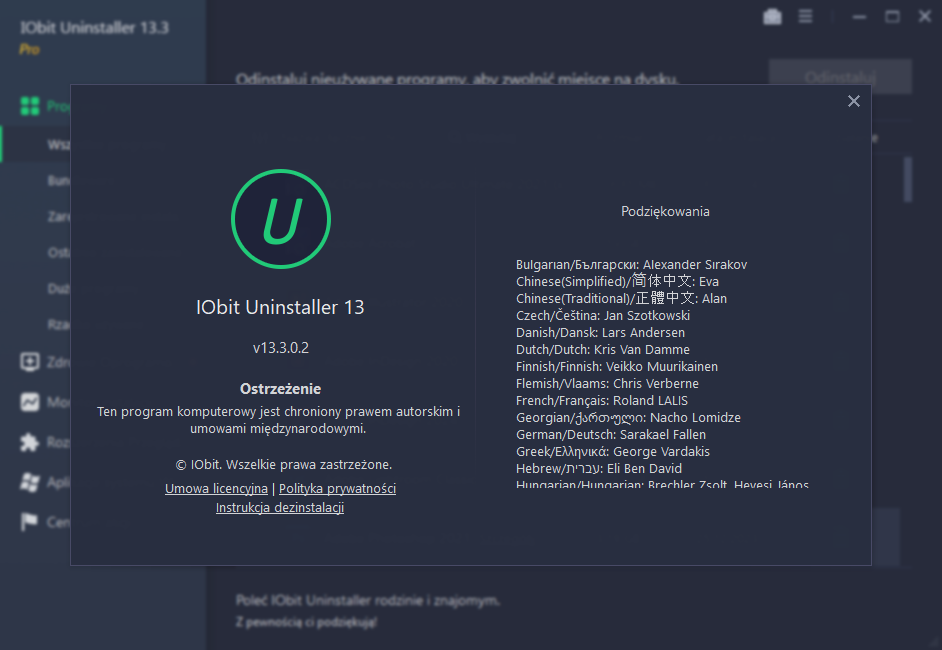Open the Polityka prywatności link
Screen dimensions: 942x650
337,488
